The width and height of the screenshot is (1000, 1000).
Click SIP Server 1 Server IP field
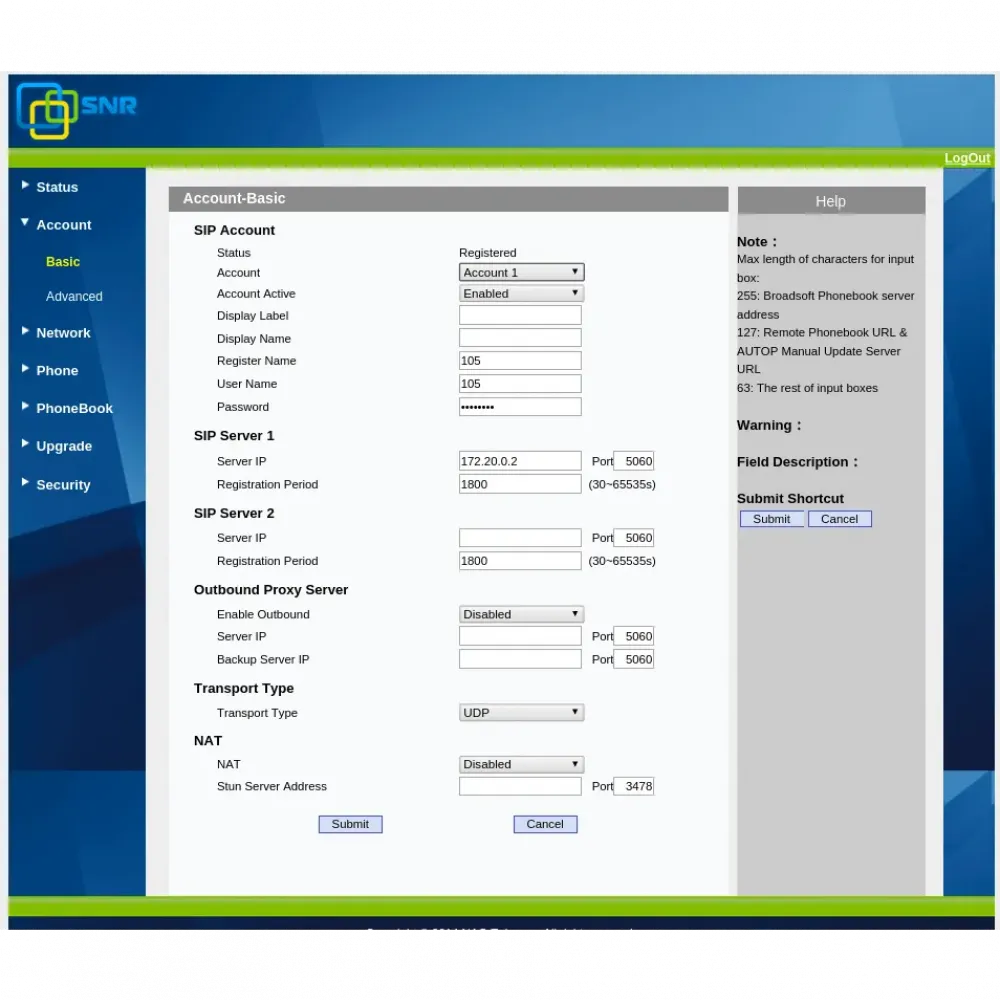(520, 461)
